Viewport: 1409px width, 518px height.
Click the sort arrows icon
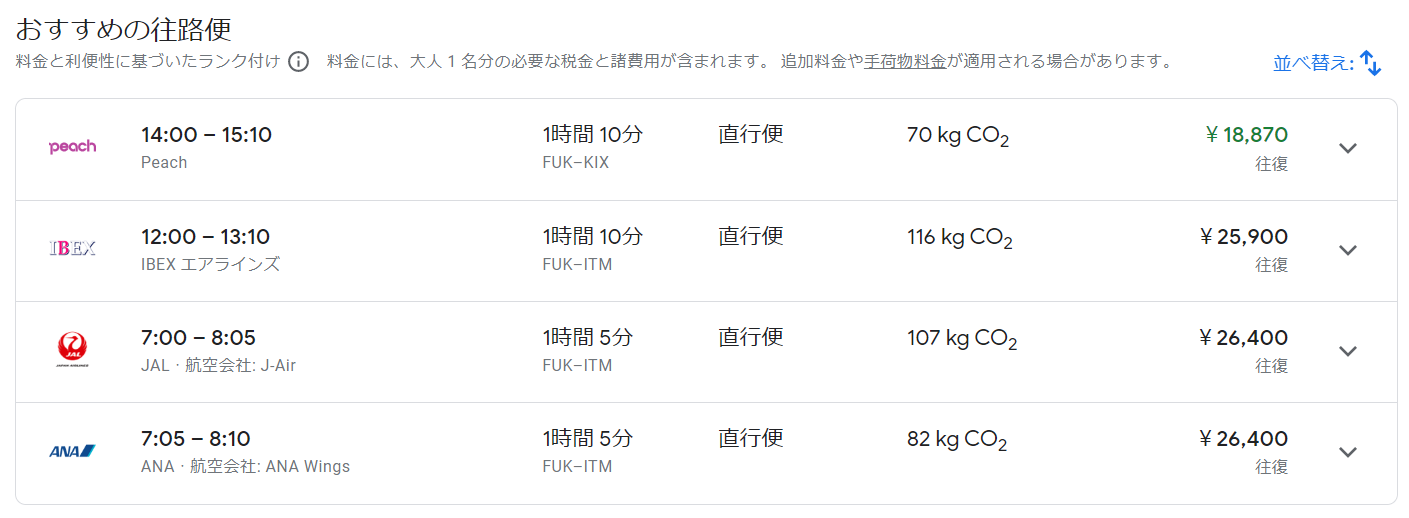(x=1371, y=64)
